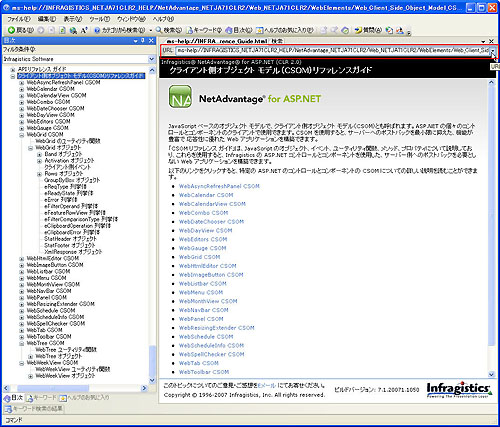Expand the Band オブジェクト tree node
The width and height of the screenshot is (500, 427).
click(39, 154)
